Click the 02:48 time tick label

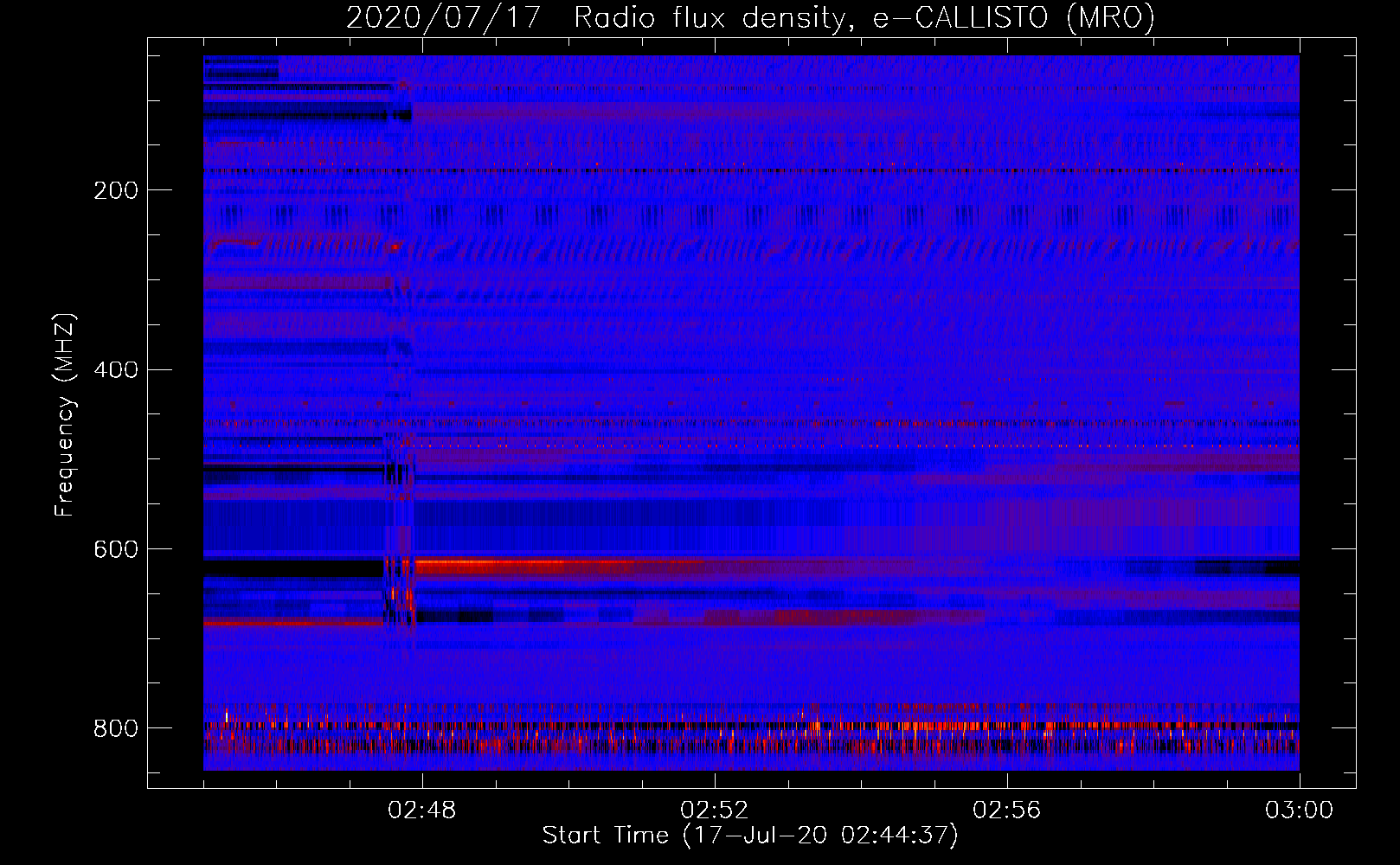422,811
